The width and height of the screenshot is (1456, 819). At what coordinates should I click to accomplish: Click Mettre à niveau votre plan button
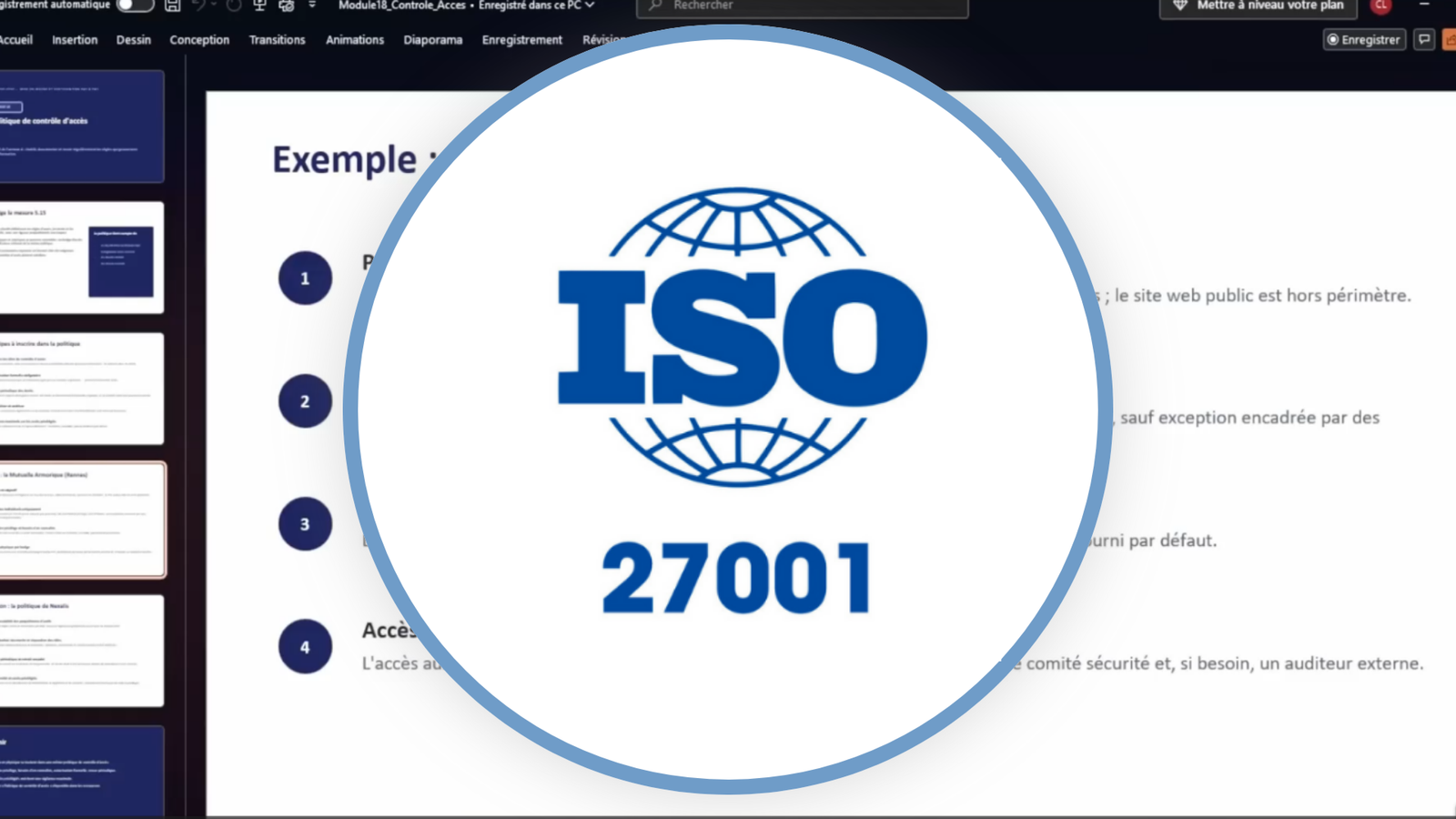[x=1259, y=7]
